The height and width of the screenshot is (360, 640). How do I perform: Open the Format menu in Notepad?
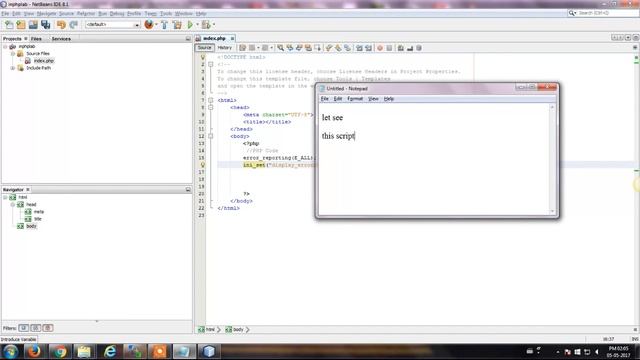click(x=355, y=99)
